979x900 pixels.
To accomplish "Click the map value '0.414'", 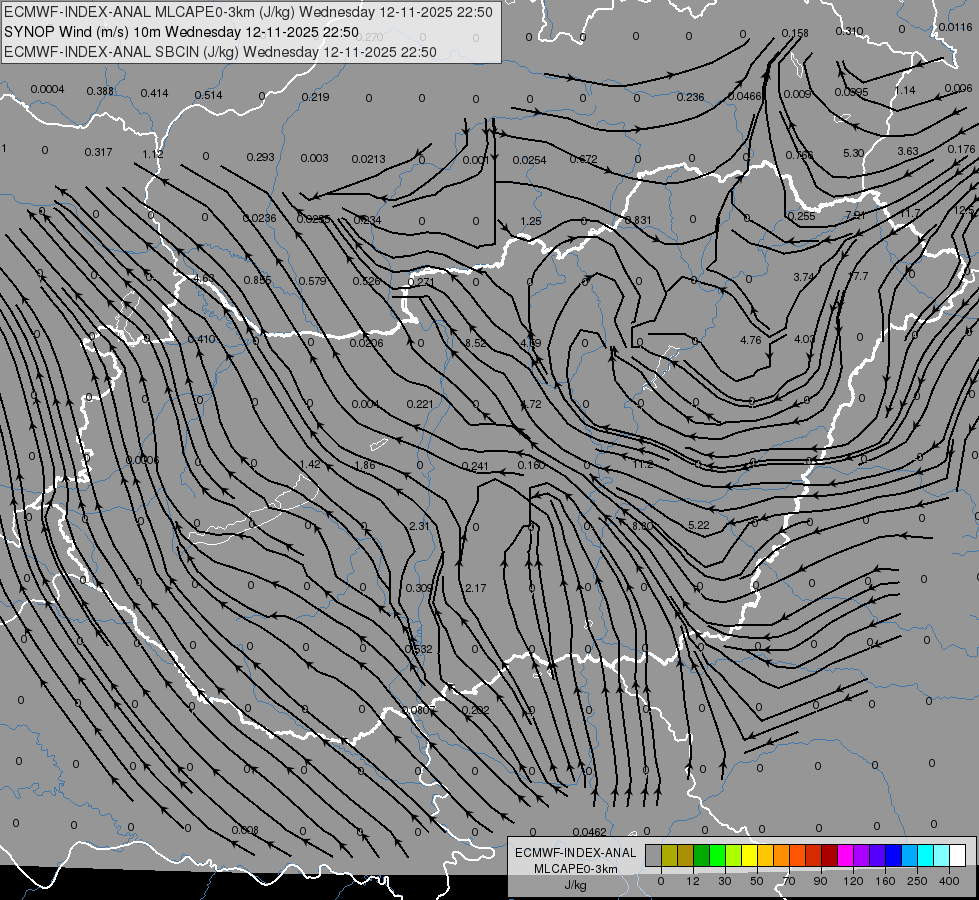I will 154,93.
